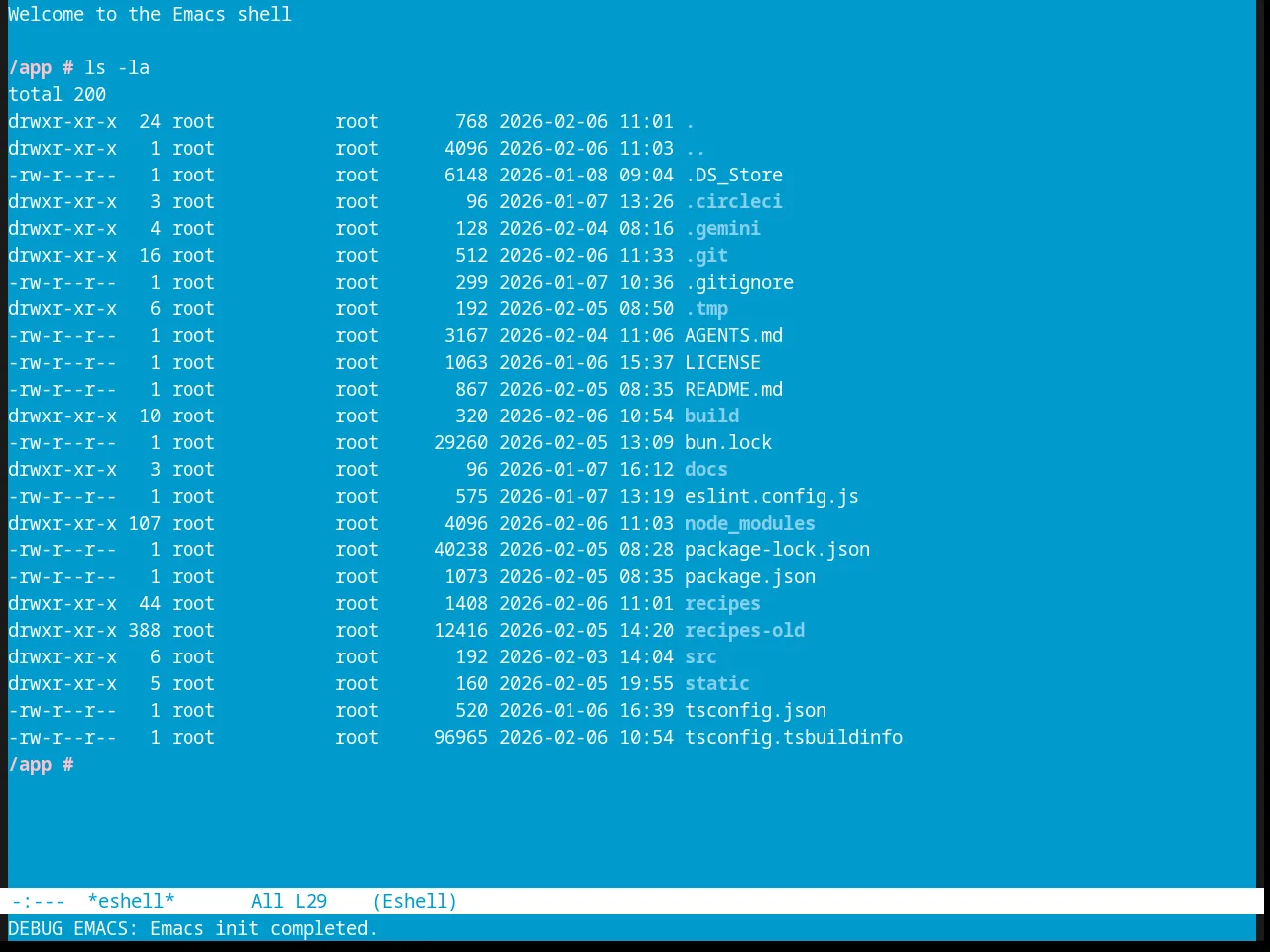This screenshot has height=952, width=1270.
Task: Click the timestamp 2026-02-05 19:55
Action: pyautogui.click(x=586, y=683)
